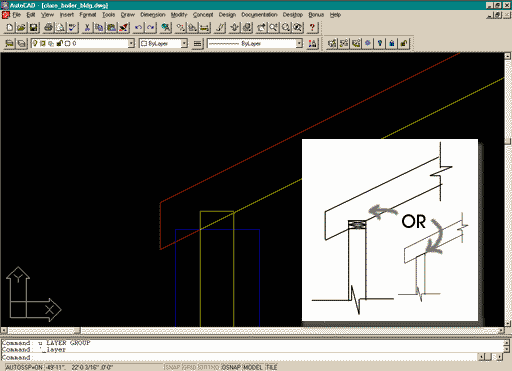Click the Command prompt input line
The height and width of the screenshot is (371, 512).
point(240,357)
